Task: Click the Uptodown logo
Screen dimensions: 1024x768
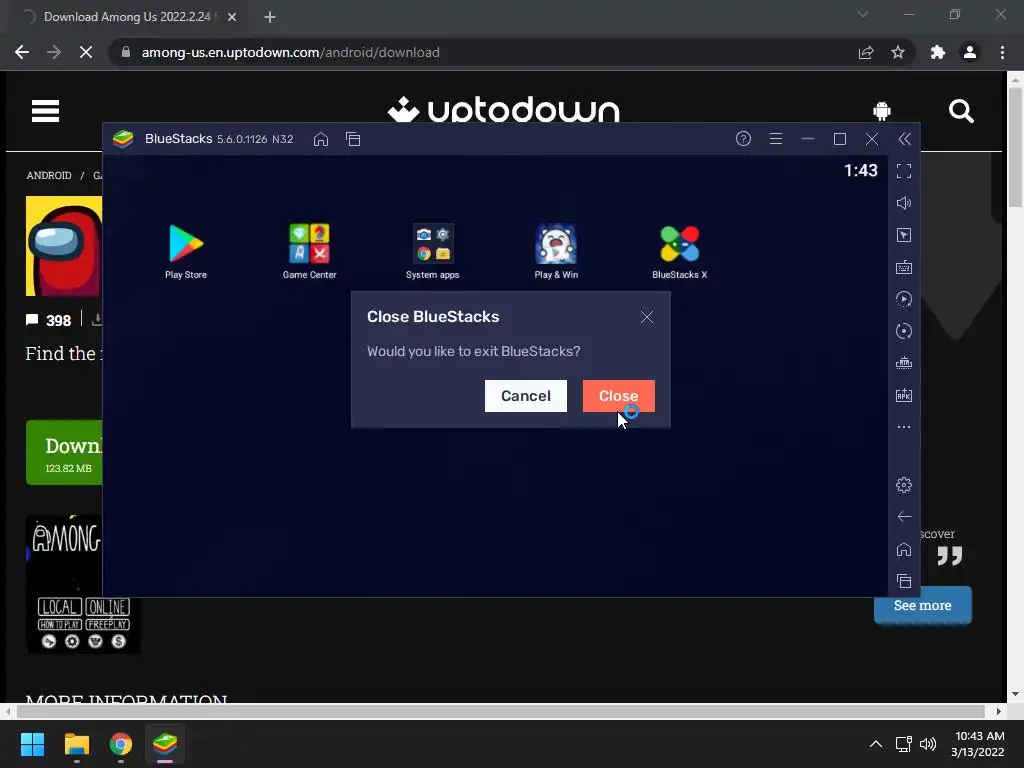Action: [503, 110]
